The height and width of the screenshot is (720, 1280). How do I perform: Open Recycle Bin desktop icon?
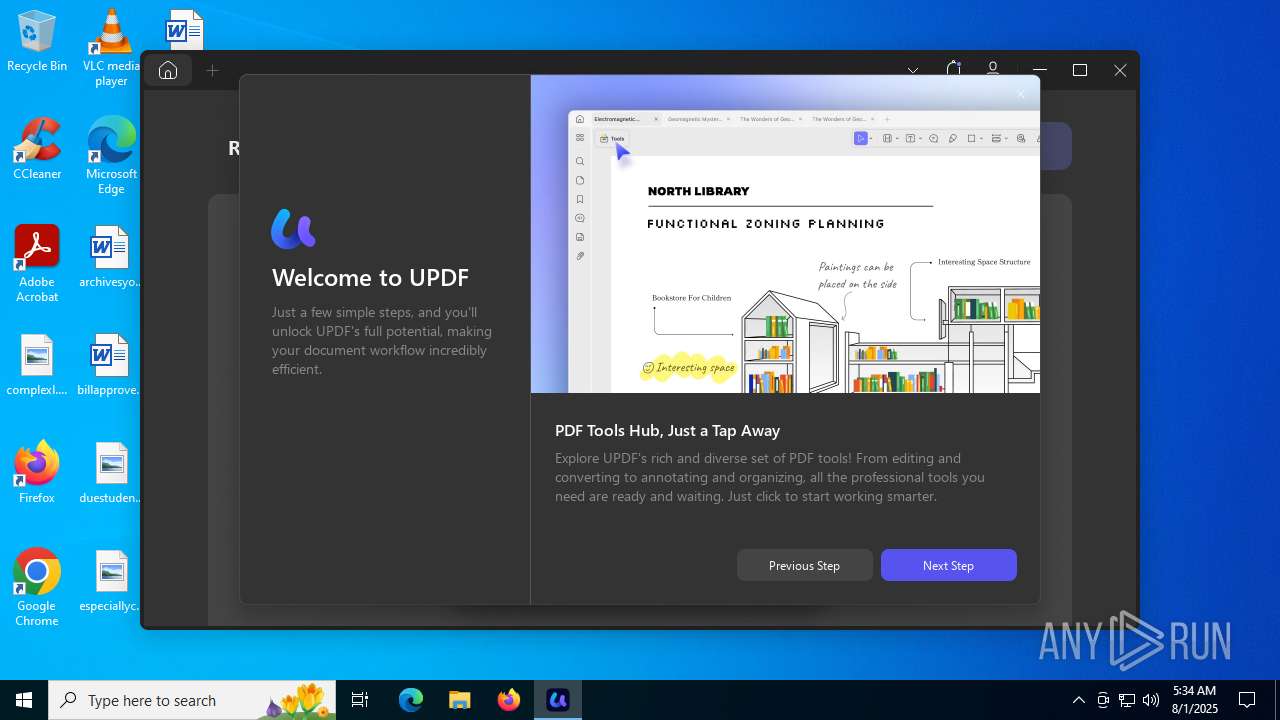[x=37, y=41]
